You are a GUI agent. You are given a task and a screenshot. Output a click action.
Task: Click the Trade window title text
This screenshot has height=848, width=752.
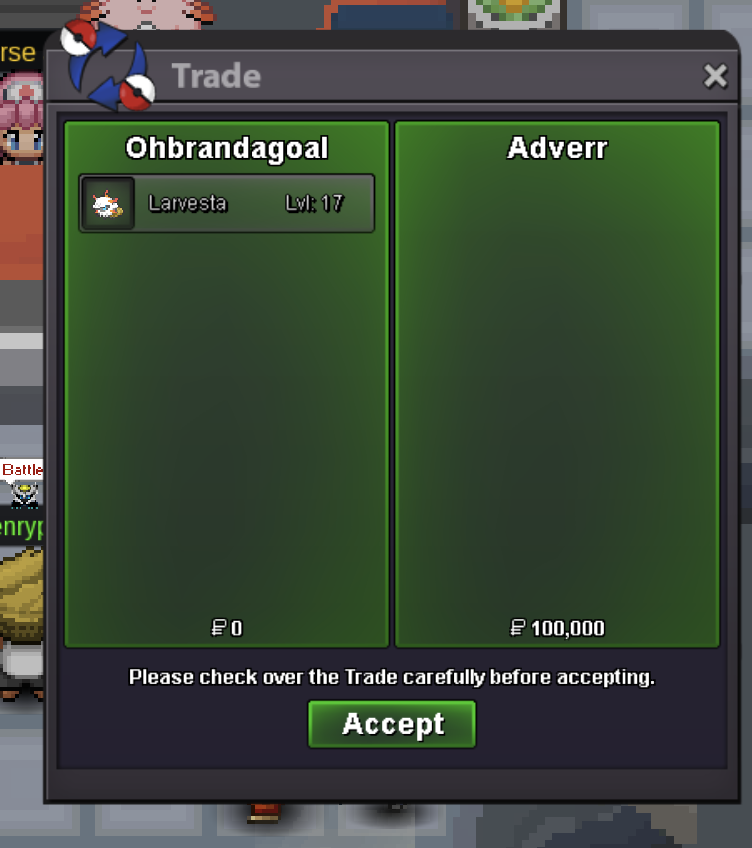[x=216, y=76]
